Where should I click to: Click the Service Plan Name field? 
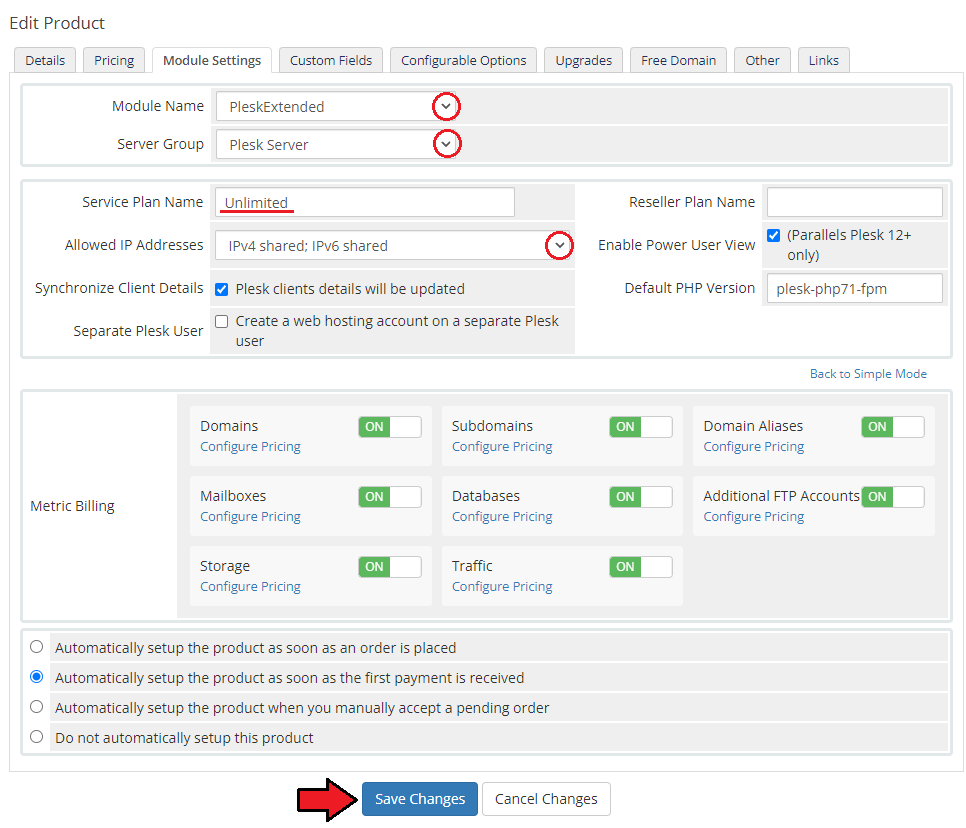[365, 202]
